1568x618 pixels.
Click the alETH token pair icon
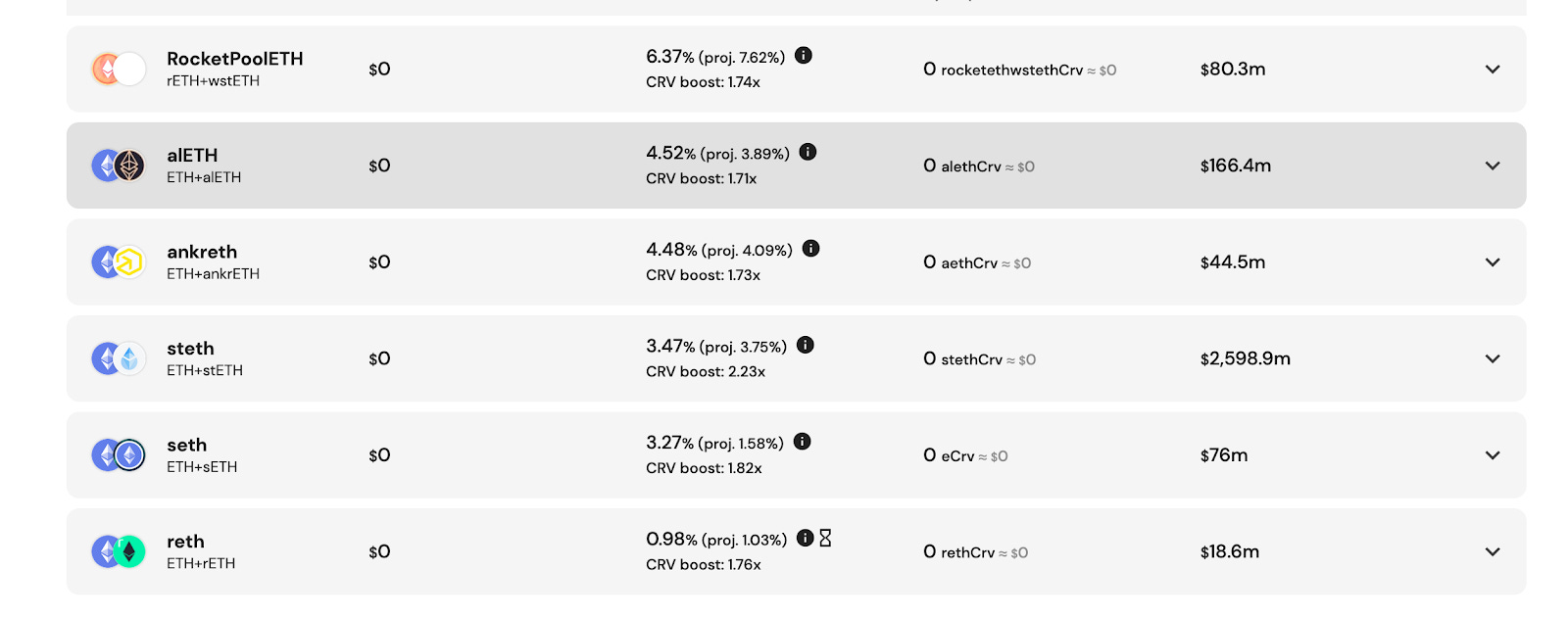pyautogui.click(x=119, y=166)
